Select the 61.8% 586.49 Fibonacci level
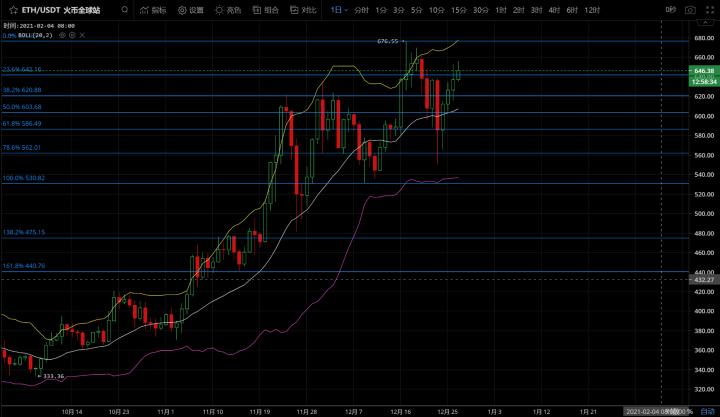720x417 pixels. click(x=22, y=124)
